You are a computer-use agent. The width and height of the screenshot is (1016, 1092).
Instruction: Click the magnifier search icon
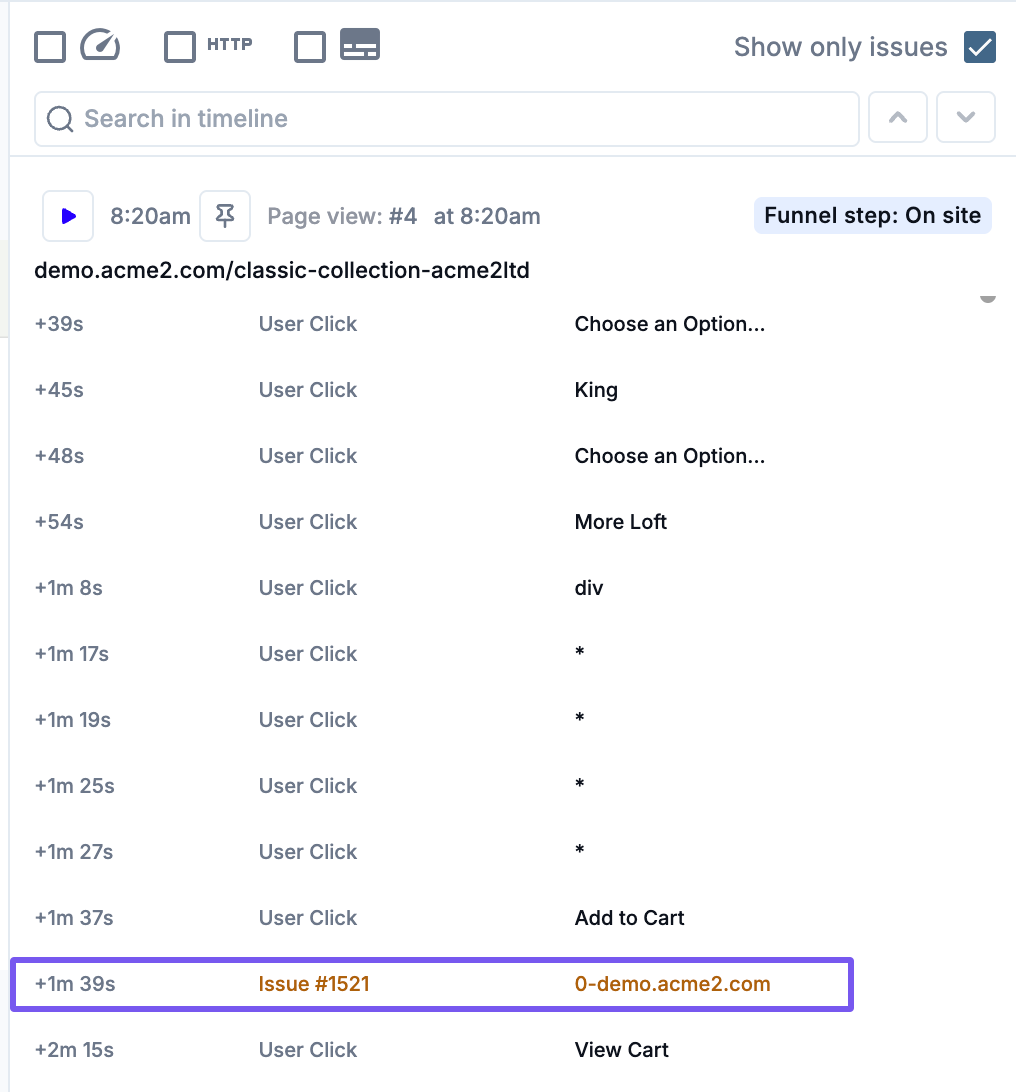point(60,119)
